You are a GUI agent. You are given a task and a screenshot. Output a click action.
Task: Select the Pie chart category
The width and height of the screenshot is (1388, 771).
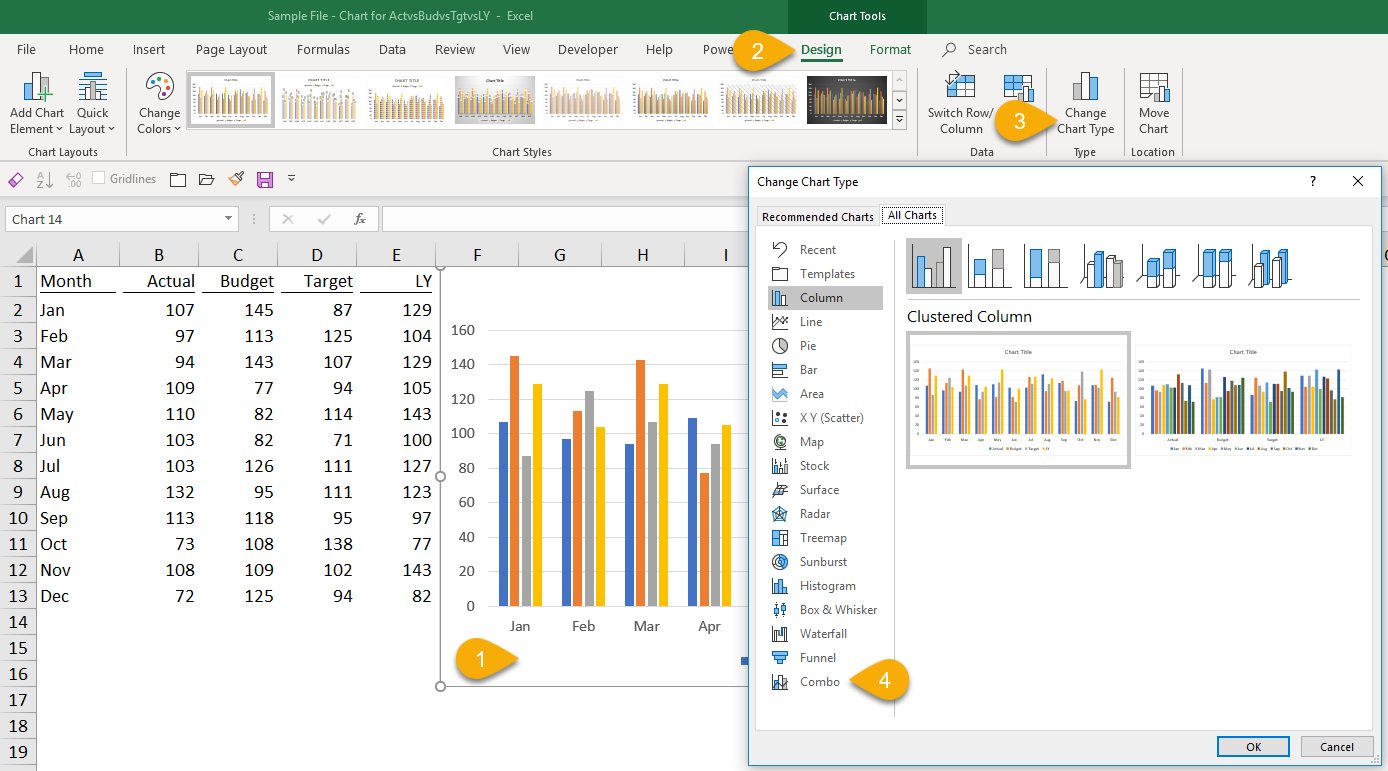[x=807, y=346]
